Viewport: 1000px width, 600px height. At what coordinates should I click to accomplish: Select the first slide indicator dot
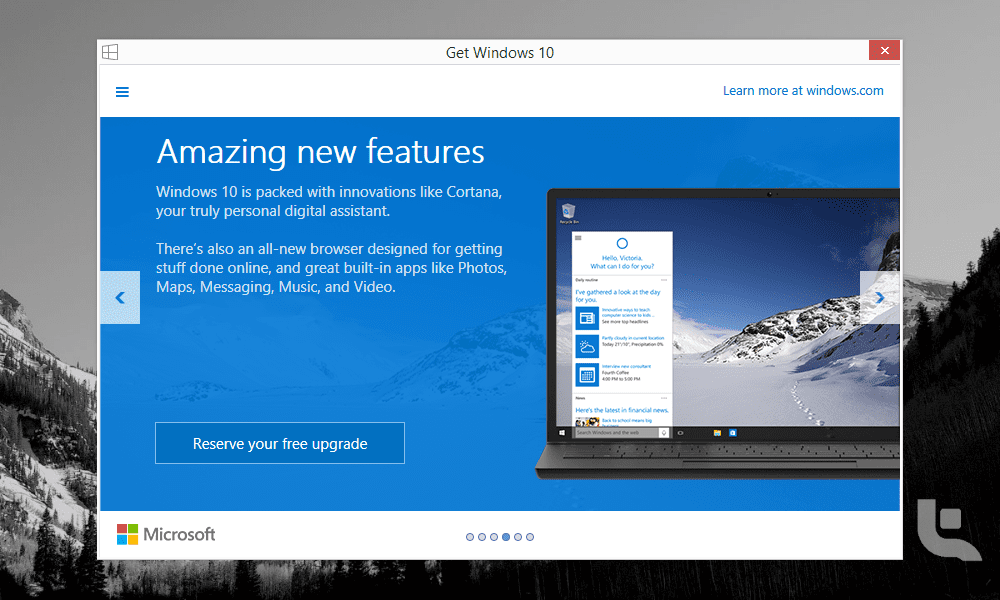click(470, 537)
